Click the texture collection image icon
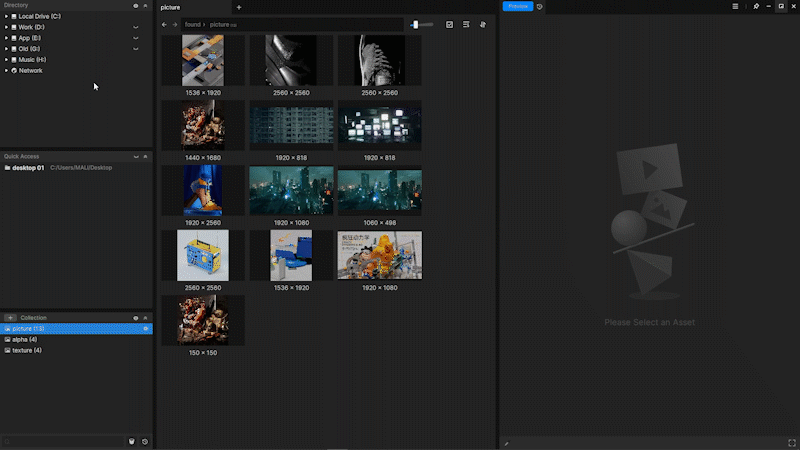 click(x=7, y=350)
